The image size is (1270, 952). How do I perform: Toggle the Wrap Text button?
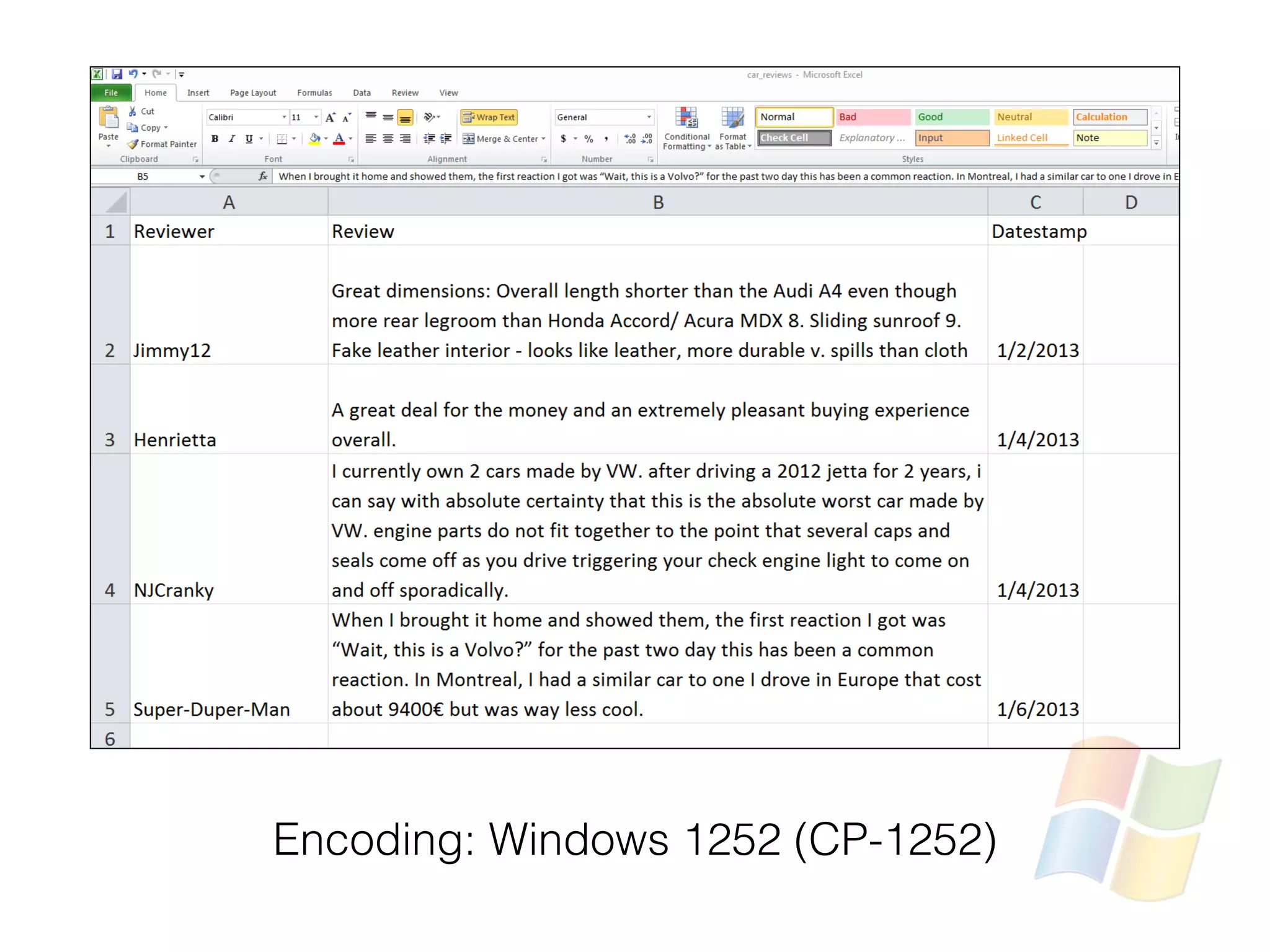pyautogui.click(x=489, y=117)
